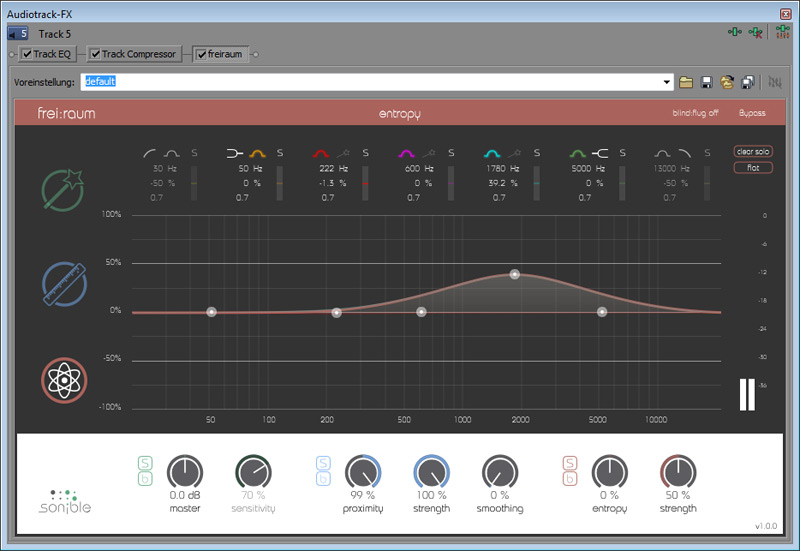This screenshot has height=551, width=800.
Task: Uncheck the Track EQ checkbox
Action: click(27, 54)
